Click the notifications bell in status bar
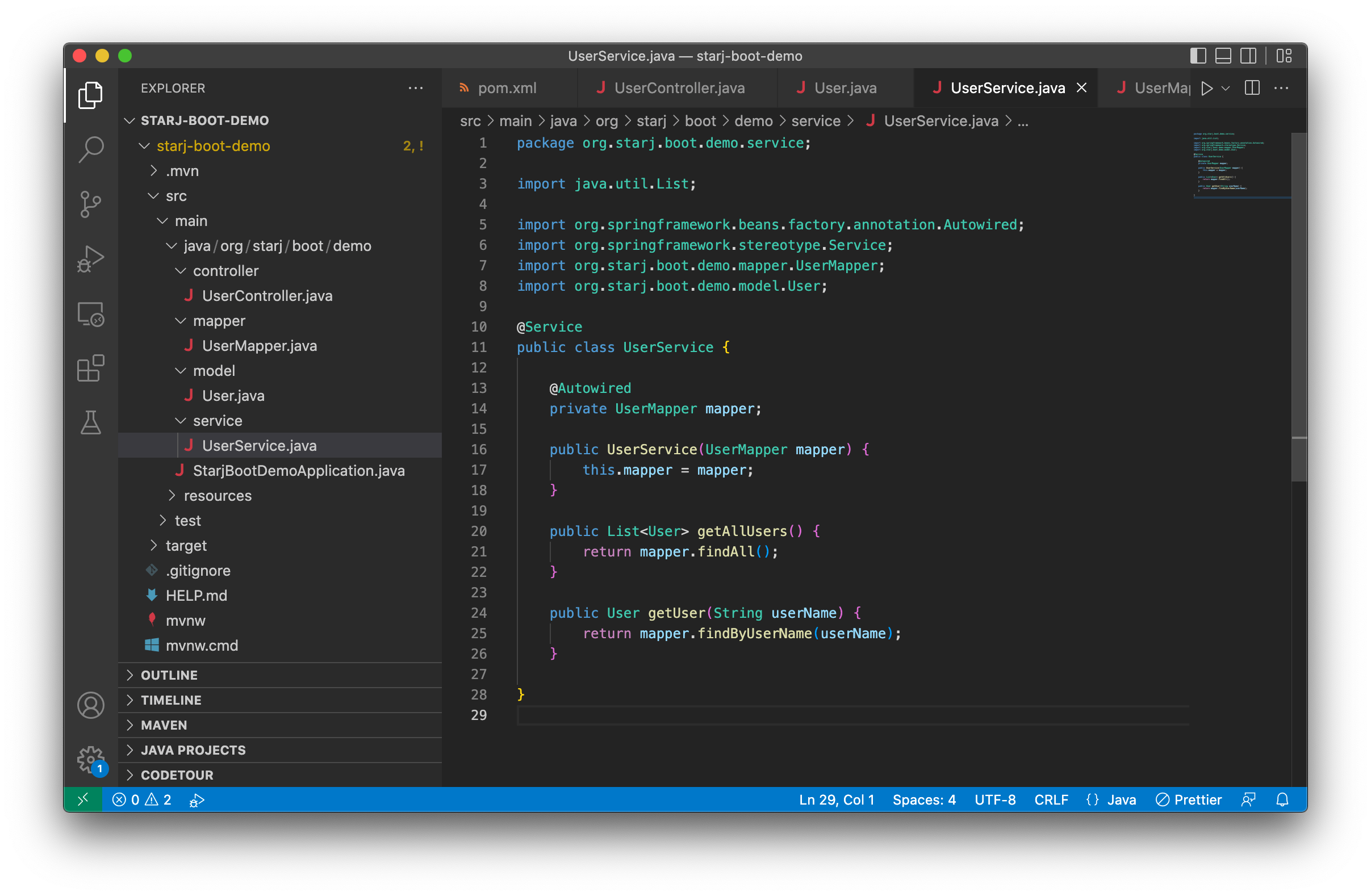Screen dimensions: 1371x896 1282,800
